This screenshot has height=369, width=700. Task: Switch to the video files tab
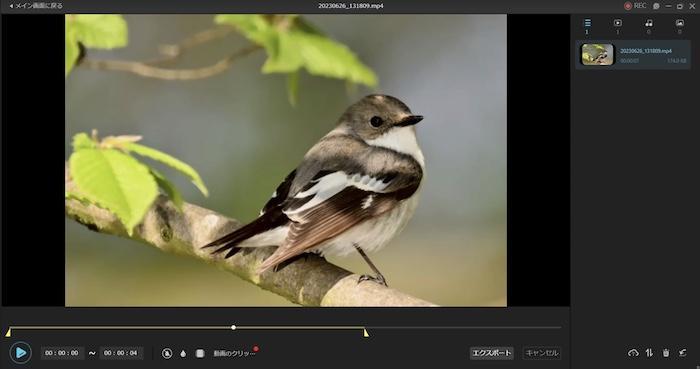pos(618,25)
